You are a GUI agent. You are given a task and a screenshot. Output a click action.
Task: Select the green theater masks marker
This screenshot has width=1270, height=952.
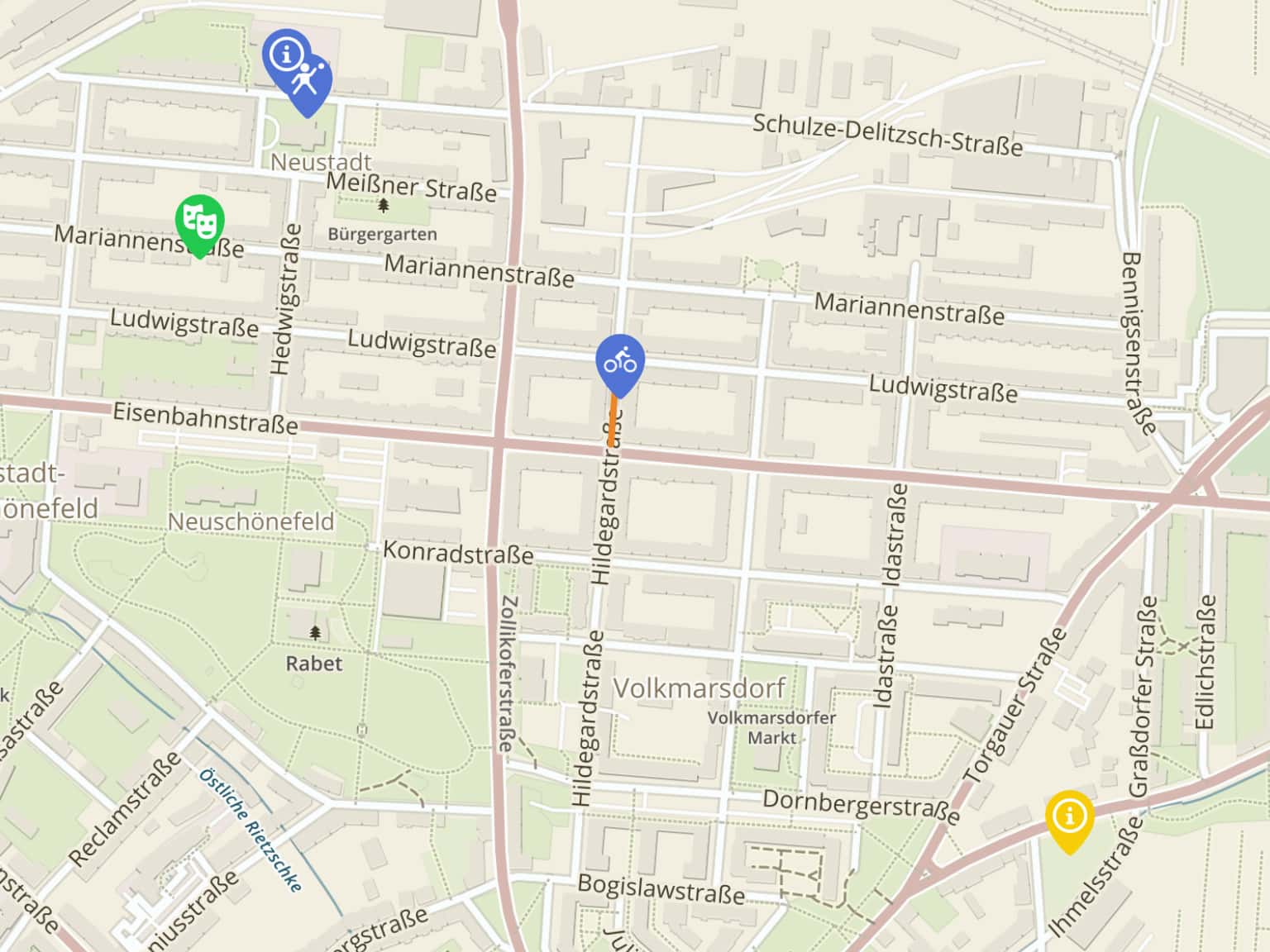tap(199, 221)
